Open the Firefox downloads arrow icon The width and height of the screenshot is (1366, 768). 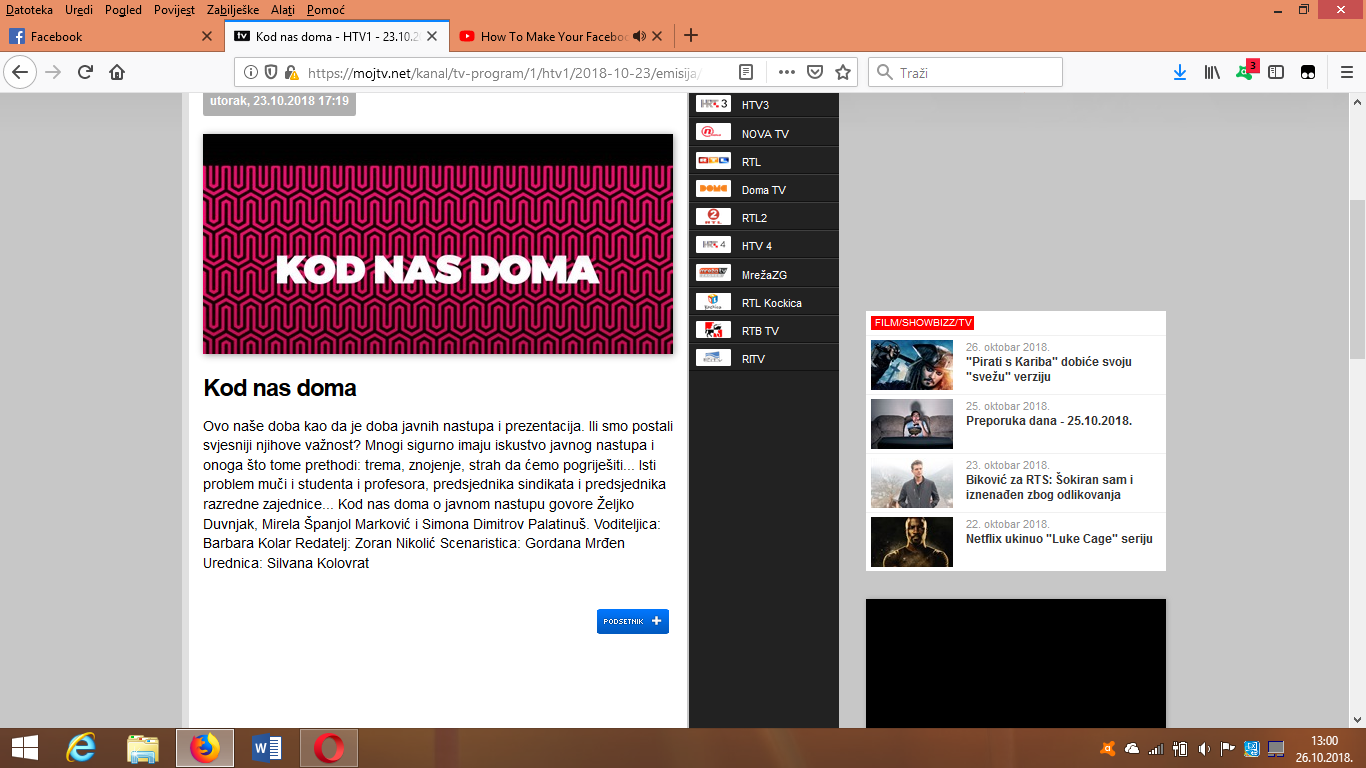point(1180,72)
